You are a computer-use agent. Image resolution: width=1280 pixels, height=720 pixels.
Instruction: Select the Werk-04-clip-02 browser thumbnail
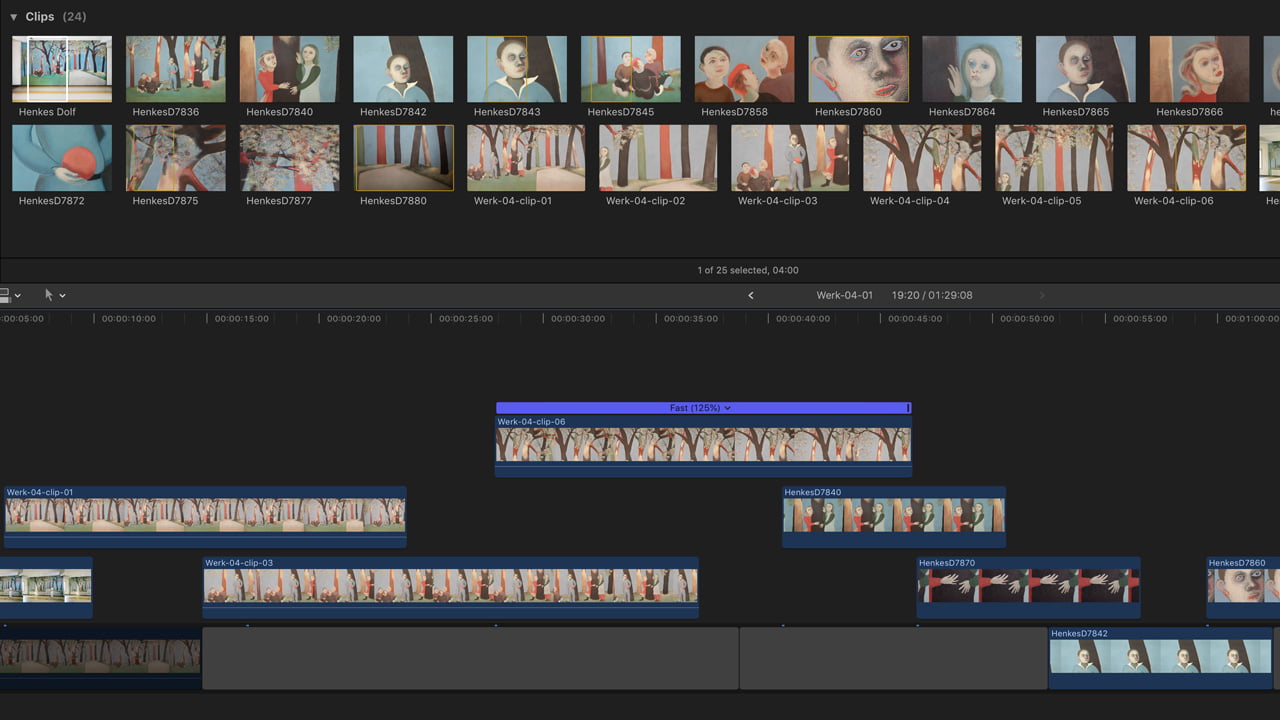(x=658, y=158)
